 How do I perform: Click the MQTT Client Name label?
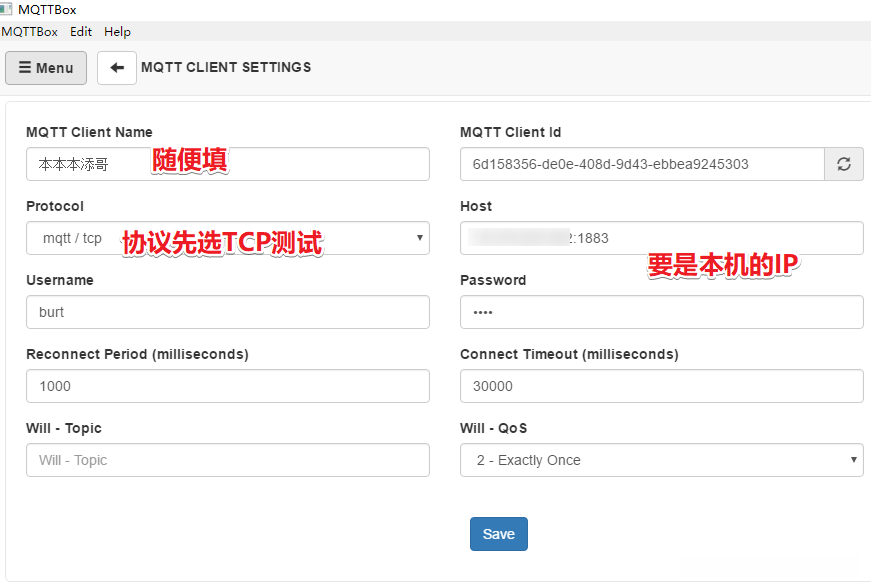click(89, 132)
